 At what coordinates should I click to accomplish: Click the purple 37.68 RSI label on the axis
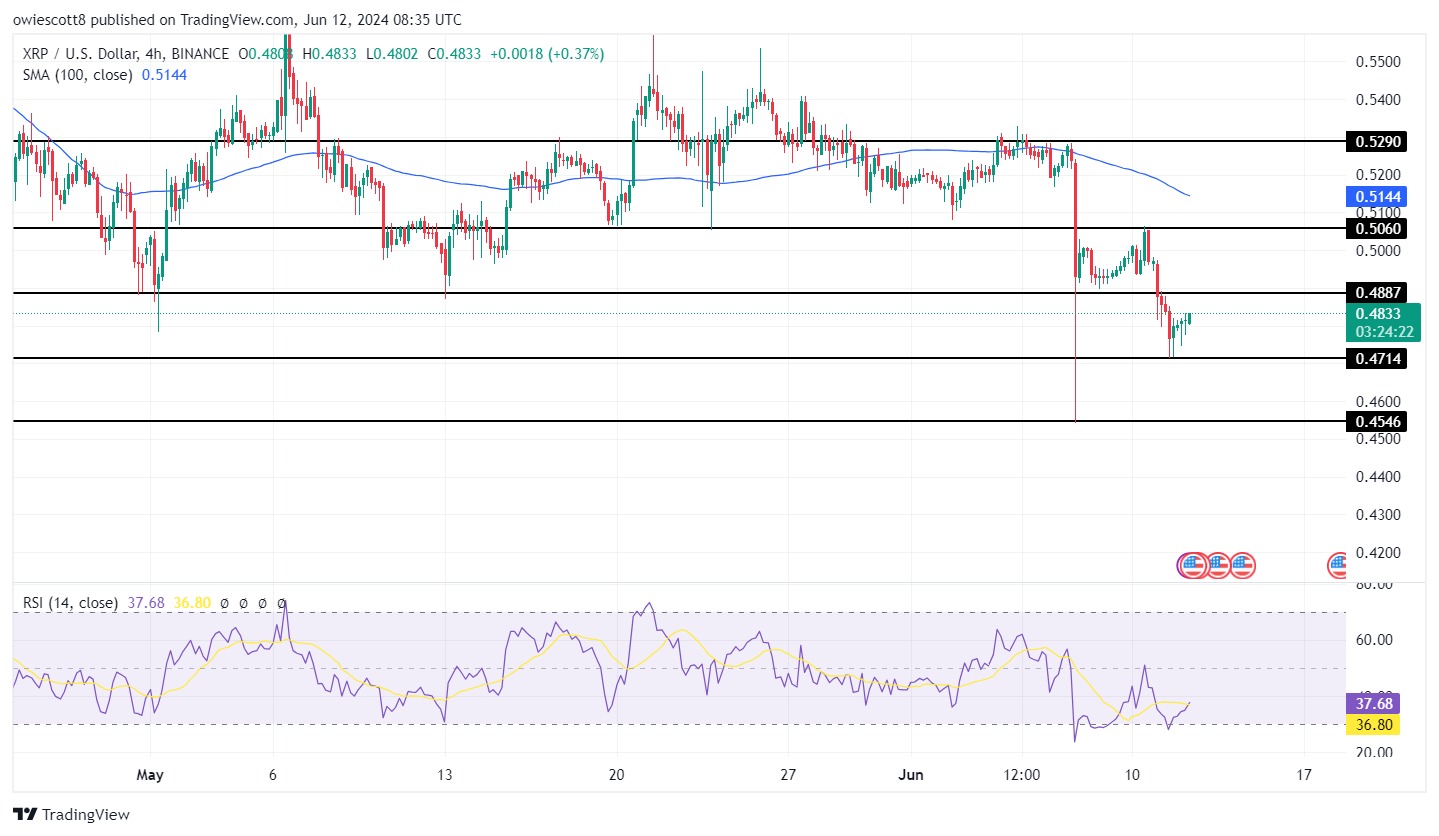(x=1374, y=703)
